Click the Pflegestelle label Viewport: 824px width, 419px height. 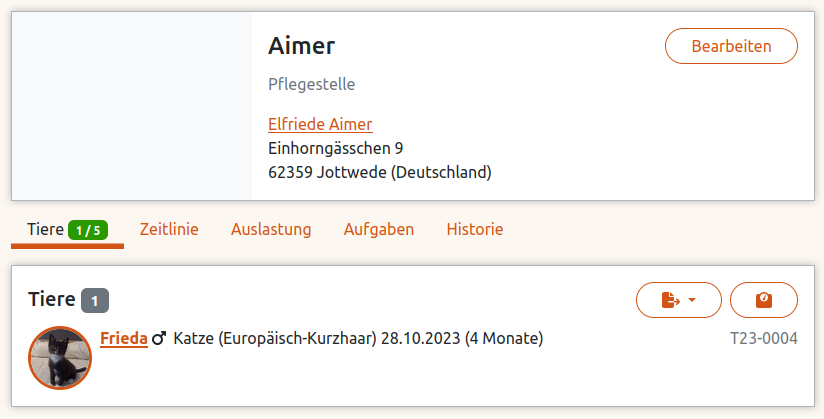(x=312, y=84)
